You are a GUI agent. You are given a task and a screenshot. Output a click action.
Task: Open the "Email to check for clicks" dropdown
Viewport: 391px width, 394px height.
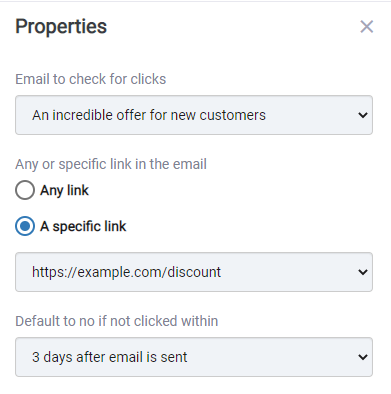tap(194, 115)
